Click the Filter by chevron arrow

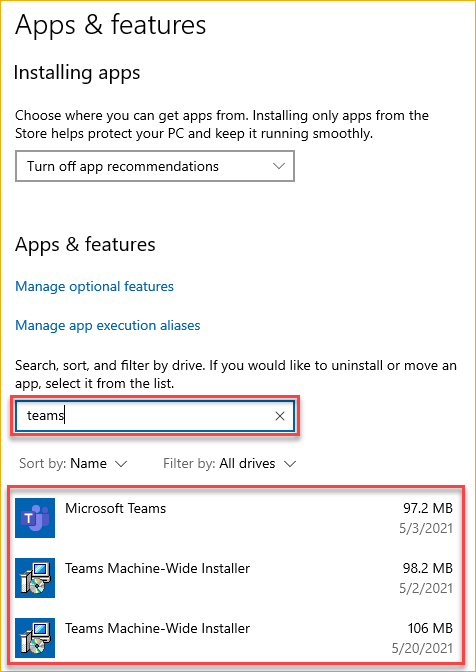click(x=290, y=464)
